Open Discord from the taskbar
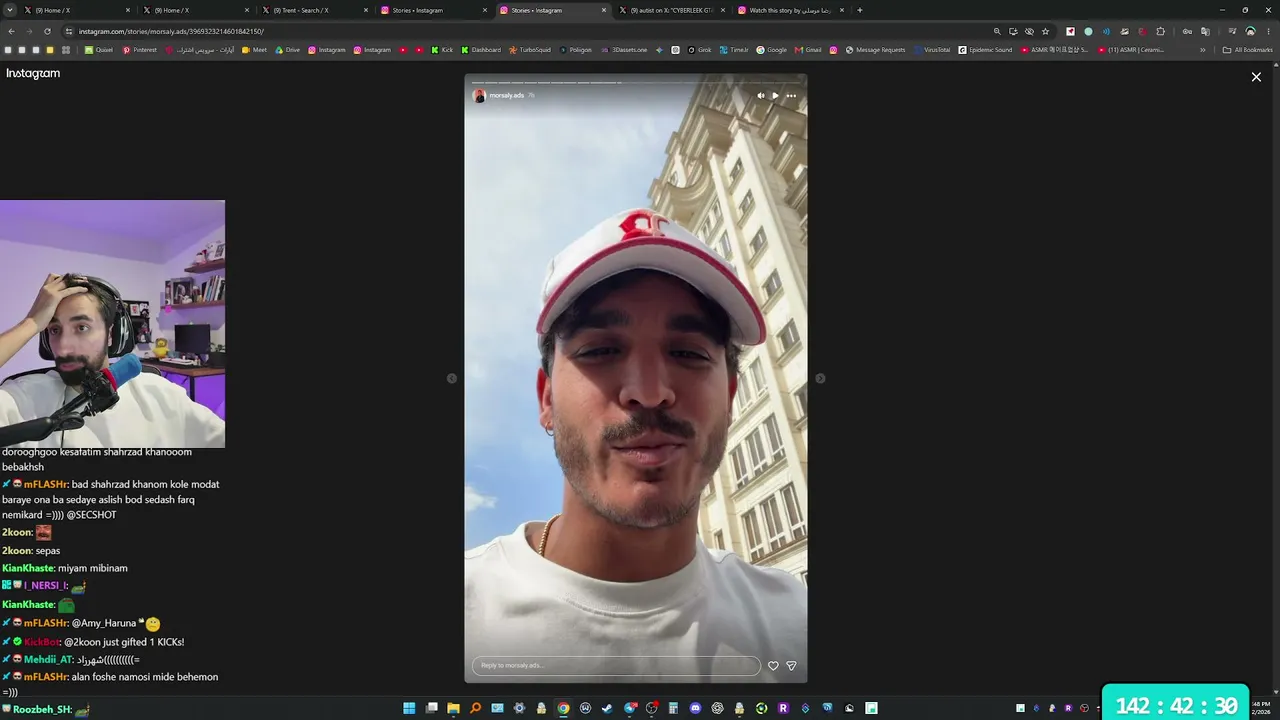Image resolution: width=1280 pixels, height=720 pixels. point(695,708)
